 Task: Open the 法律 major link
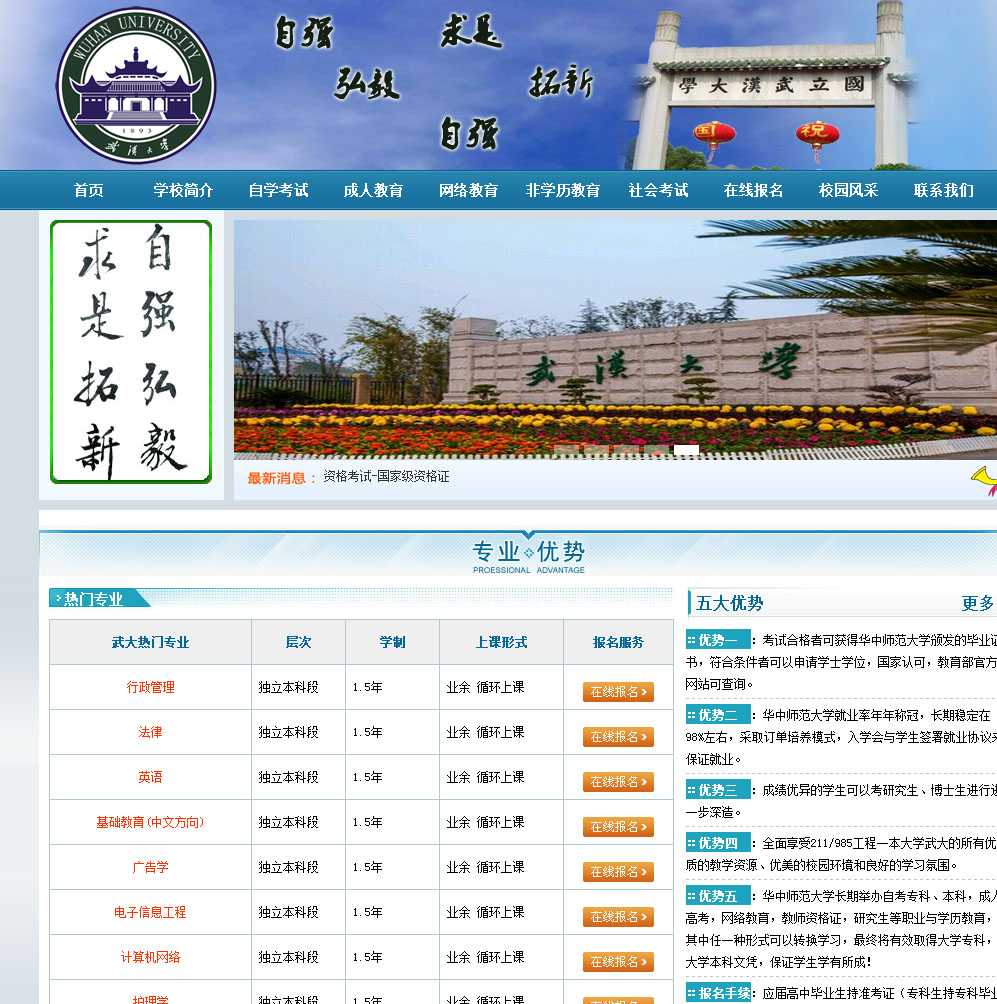click(x=150, y=733)
